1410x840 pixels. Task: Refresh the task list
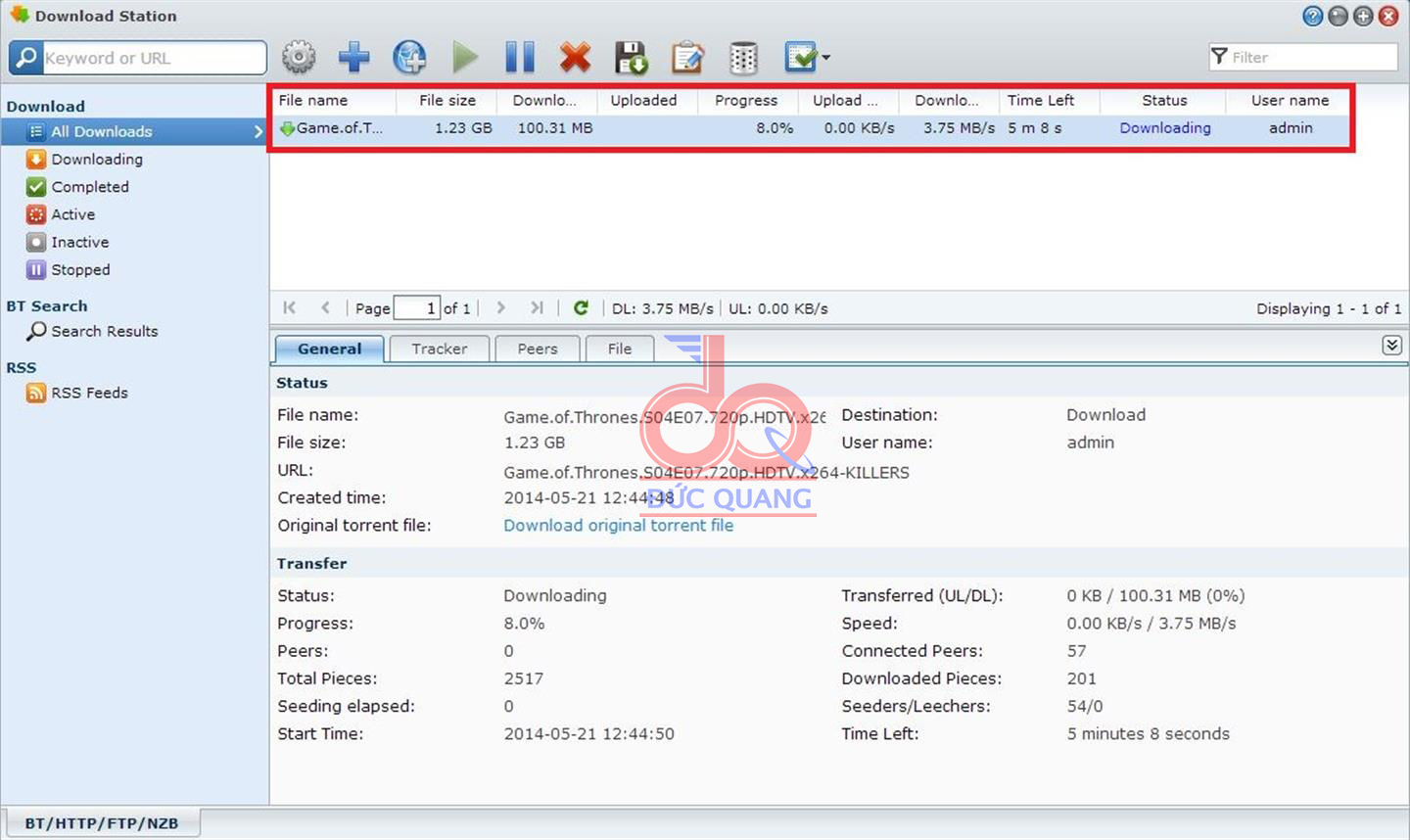(581, 307)
